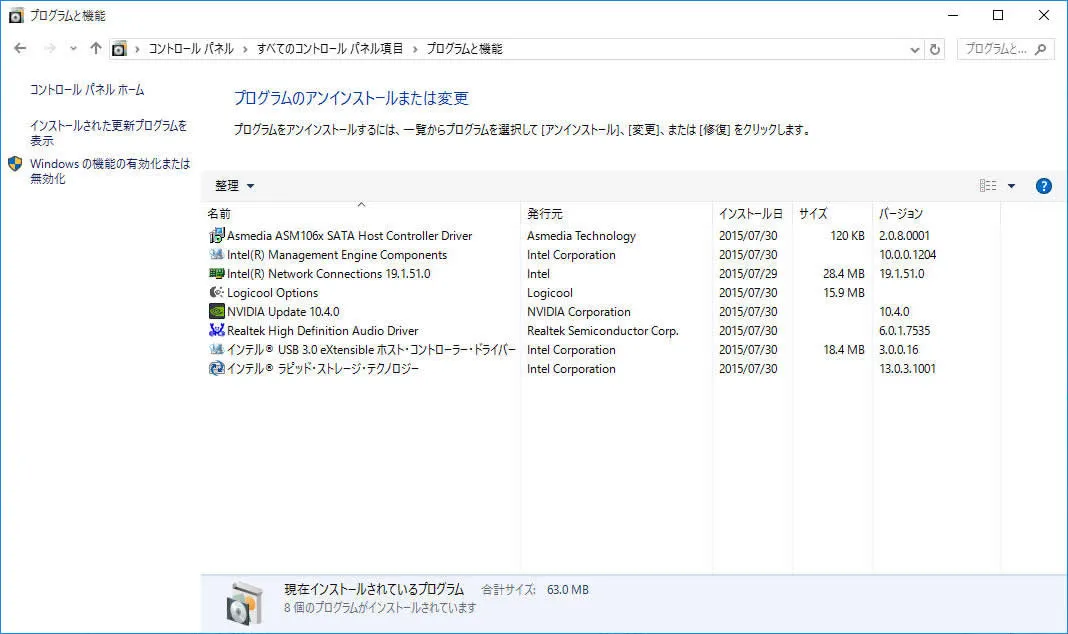The height and width of the screenshot is (634, 1068).
Task: Click version 6.0.1.7535 cell
Action: coord(905,331)
